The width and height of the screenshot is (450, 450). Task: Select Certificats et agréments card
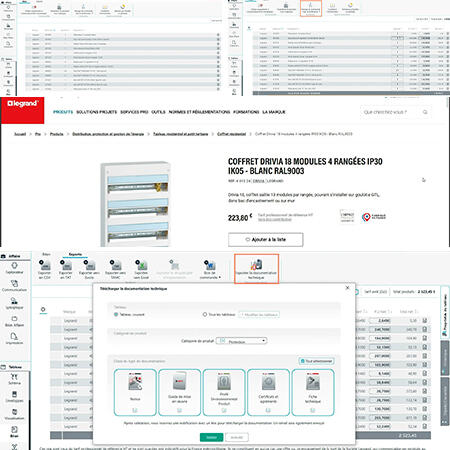point(268,392)
